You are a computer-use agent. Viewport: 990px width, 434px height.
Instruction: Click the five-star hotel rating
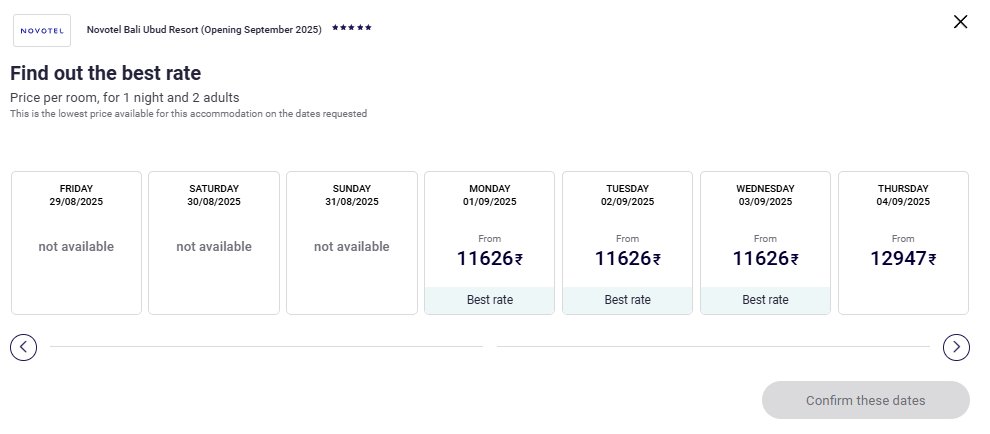click(x=352, y=28)
